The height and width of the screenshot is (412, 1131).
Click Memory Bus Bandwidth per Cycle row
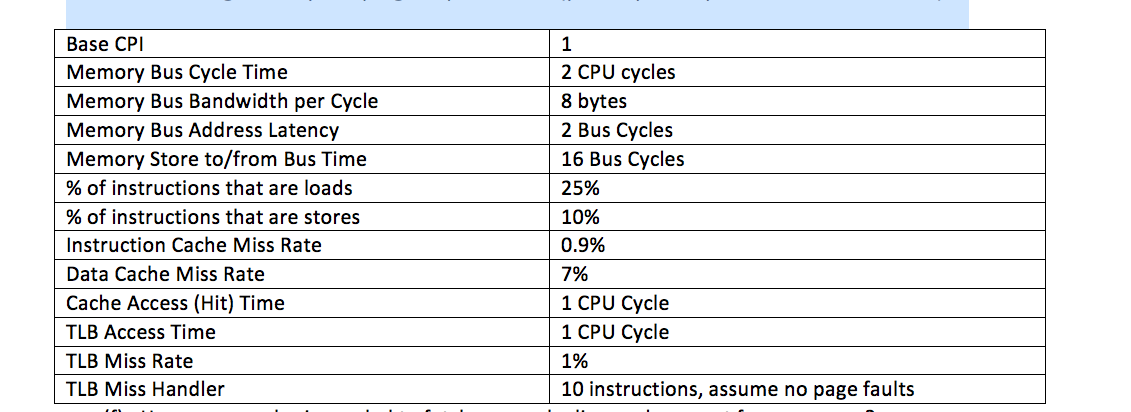point(550,101)
